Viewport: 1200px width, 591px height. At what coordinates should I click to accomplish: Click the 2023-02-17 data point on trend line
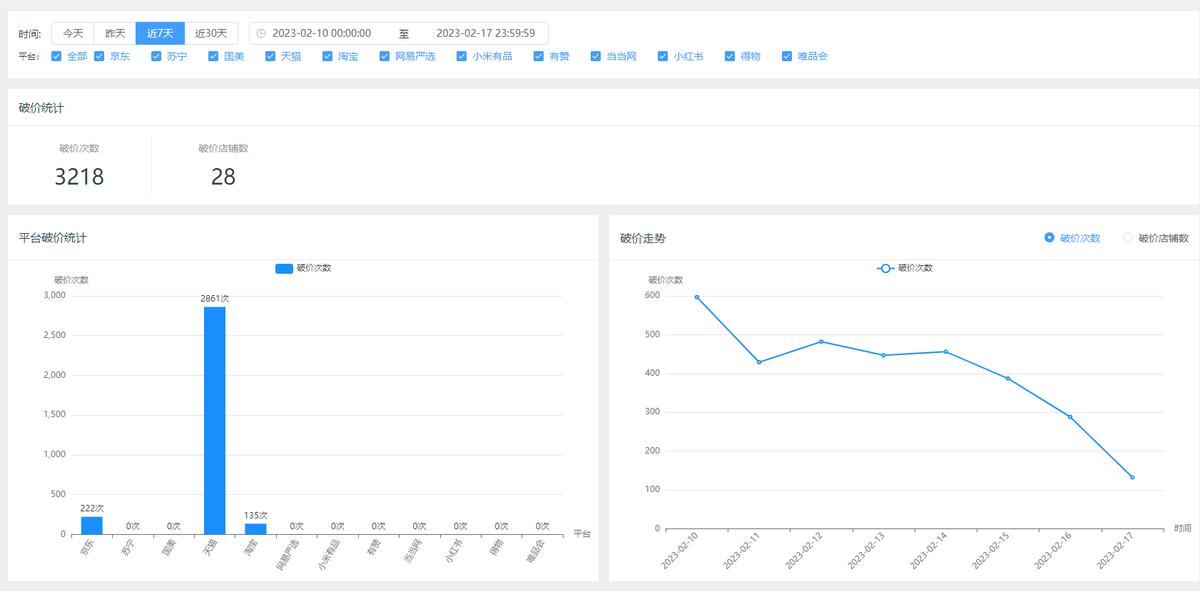[x=1132, y=477]
